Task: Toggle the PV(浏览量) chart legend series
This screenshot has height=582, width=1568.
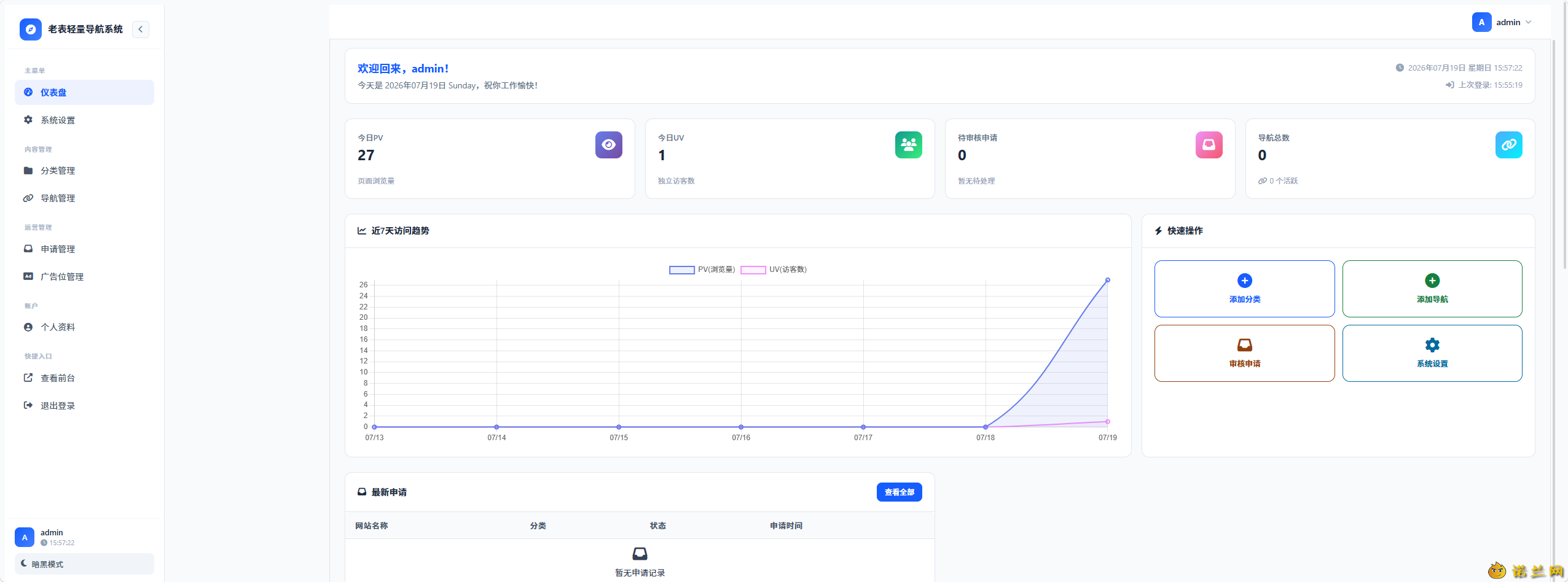Action: [x=702, y=270]
